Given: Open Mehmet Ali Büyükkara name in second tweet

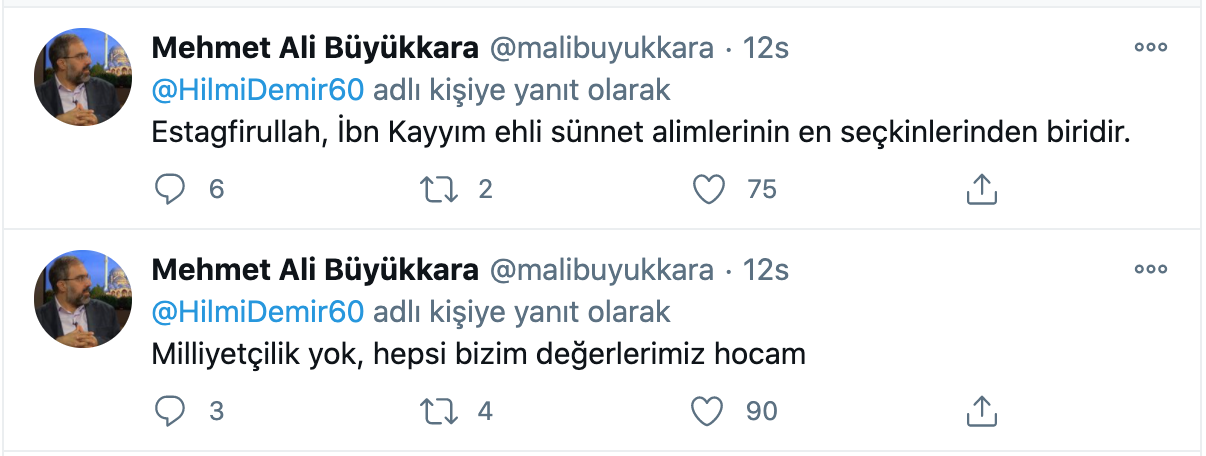Looking at the screenshot, I should (314, 270).
